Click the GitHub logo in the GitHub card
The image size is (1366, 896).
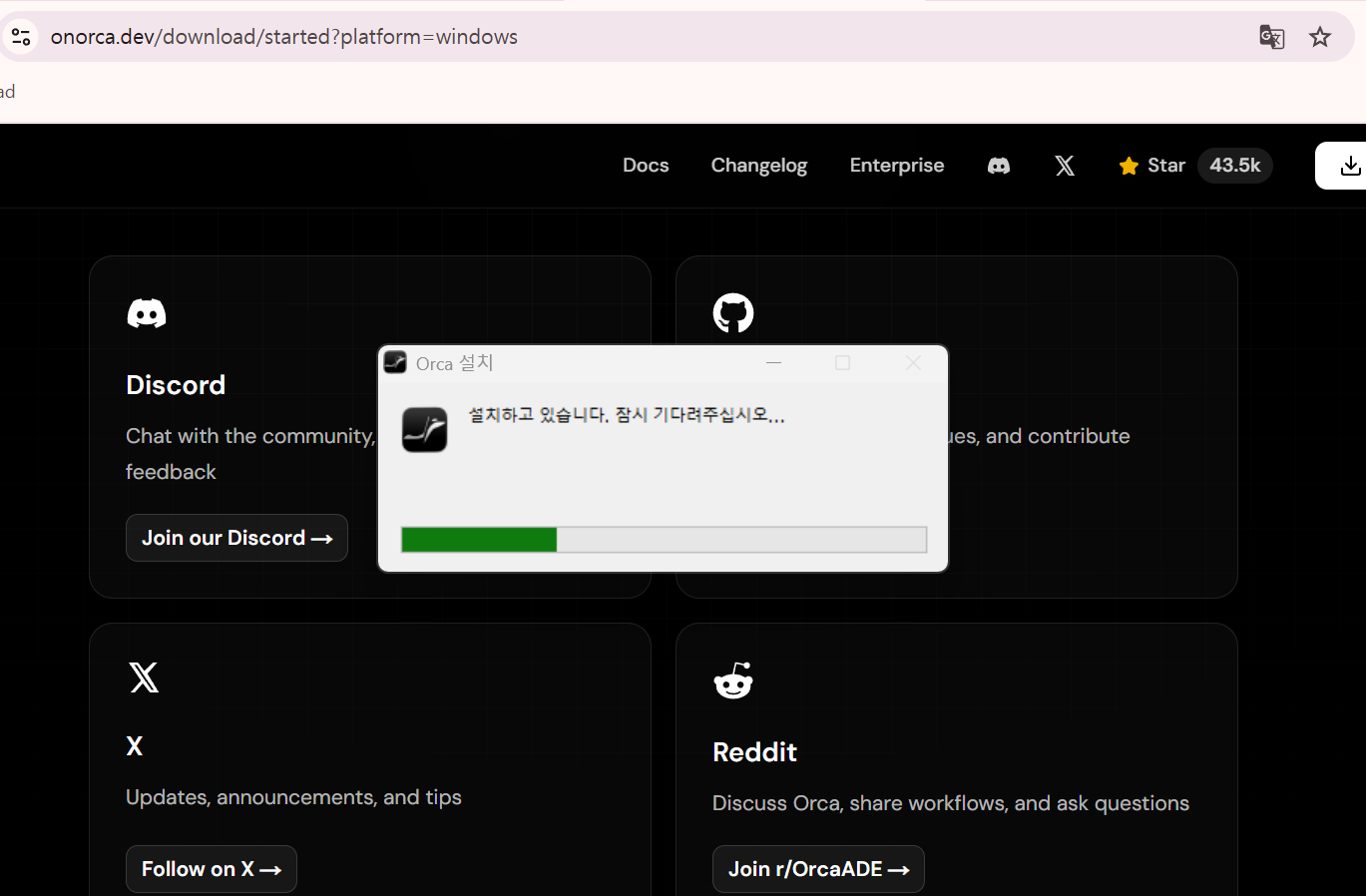click(x=733, y=312)
